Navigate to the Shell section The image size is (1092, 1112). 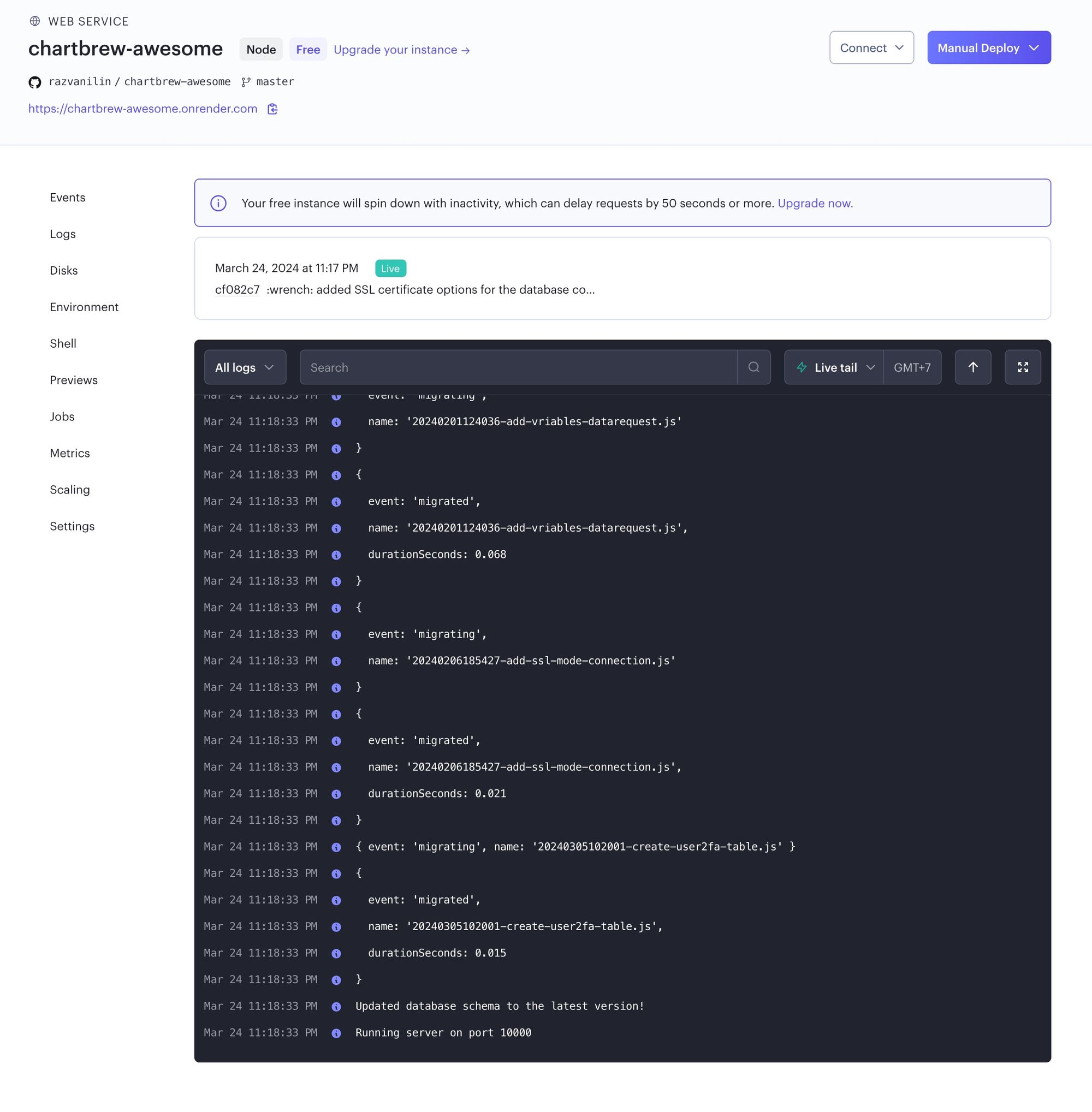click(62, 343)
